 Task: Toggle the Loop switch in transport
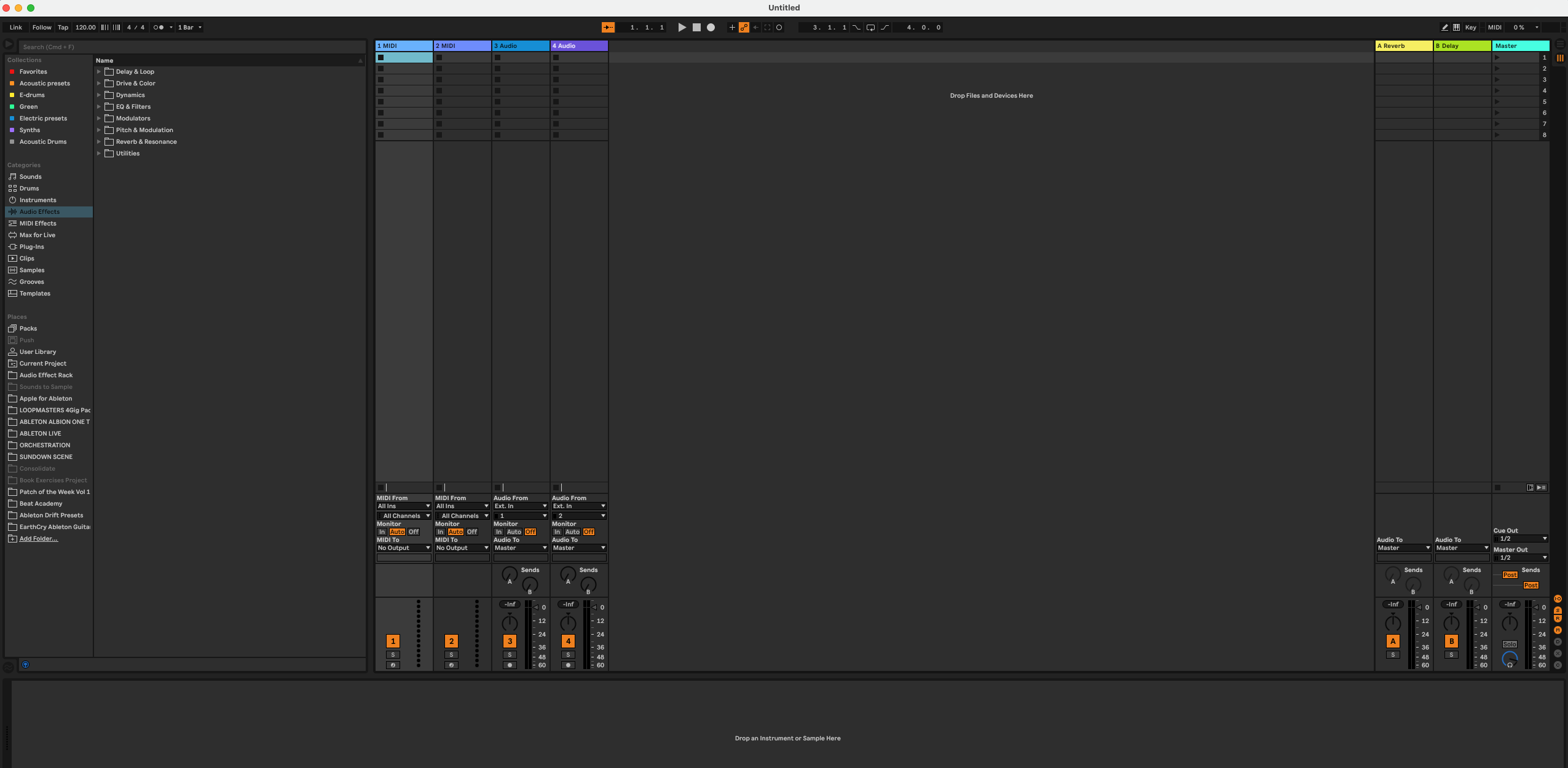(870, 27)
